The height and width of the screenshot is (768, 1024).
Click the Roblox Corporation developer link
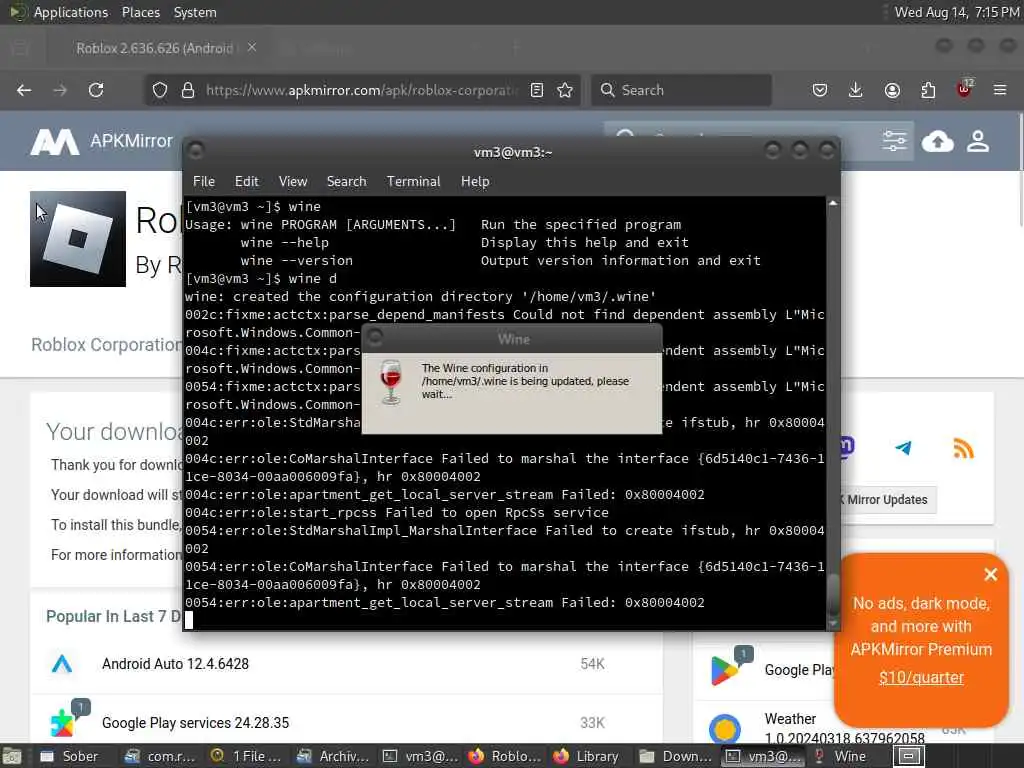pos(106,345)
